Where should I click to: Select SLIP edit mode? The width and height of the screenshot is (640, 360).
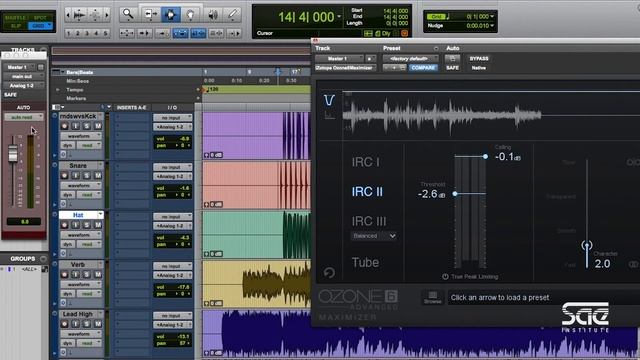pyautogui.click(x=16, y=26)
